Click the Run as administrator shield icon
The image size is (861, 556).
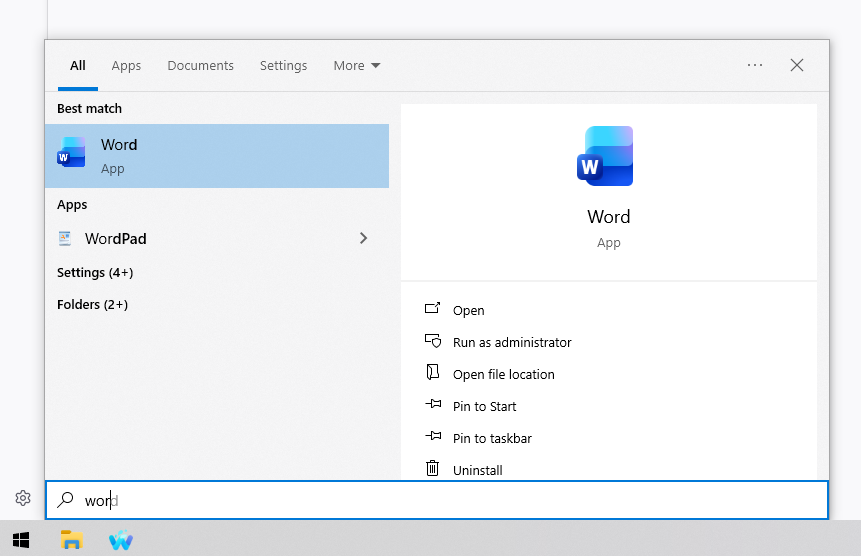433,341
